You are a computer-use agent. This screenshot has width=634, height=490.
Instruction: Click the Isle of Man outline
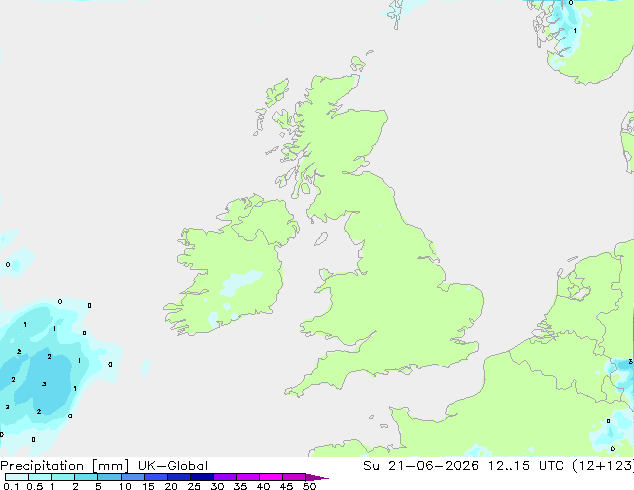[x=321, y=239]
